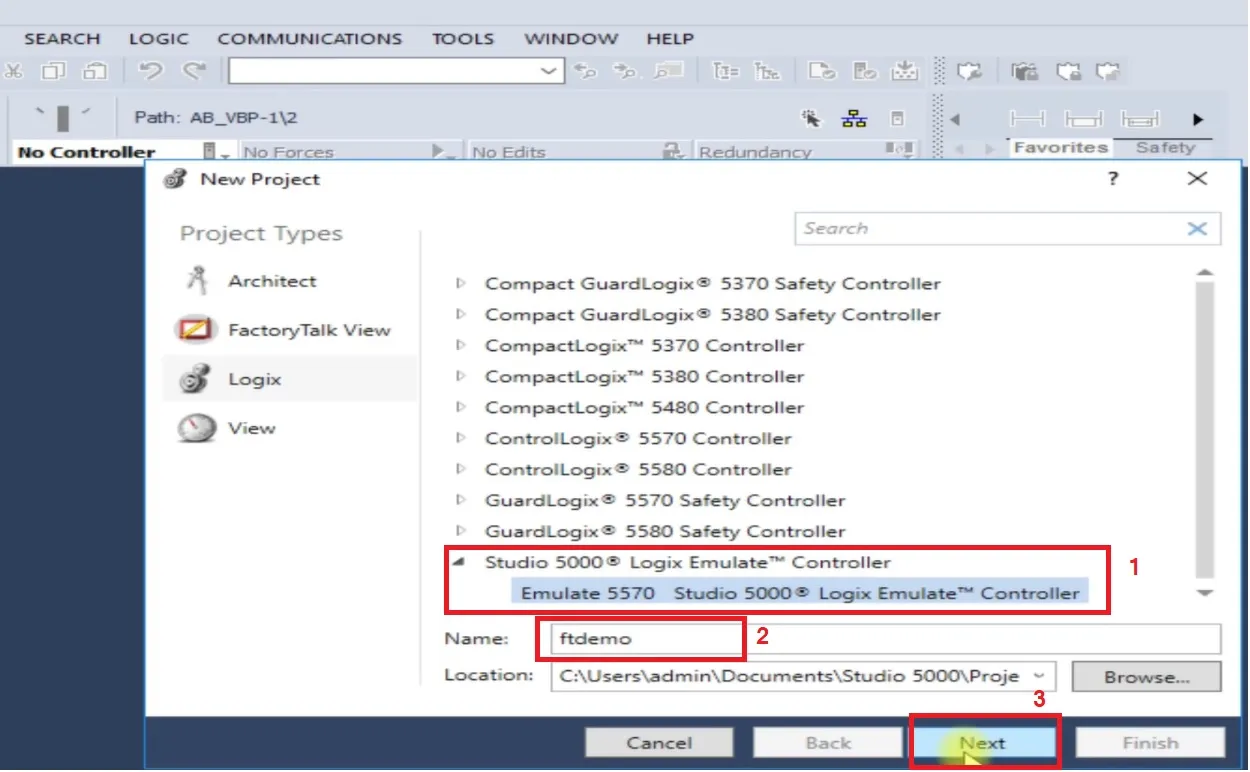Click the Next button

(x=983, y=743)
